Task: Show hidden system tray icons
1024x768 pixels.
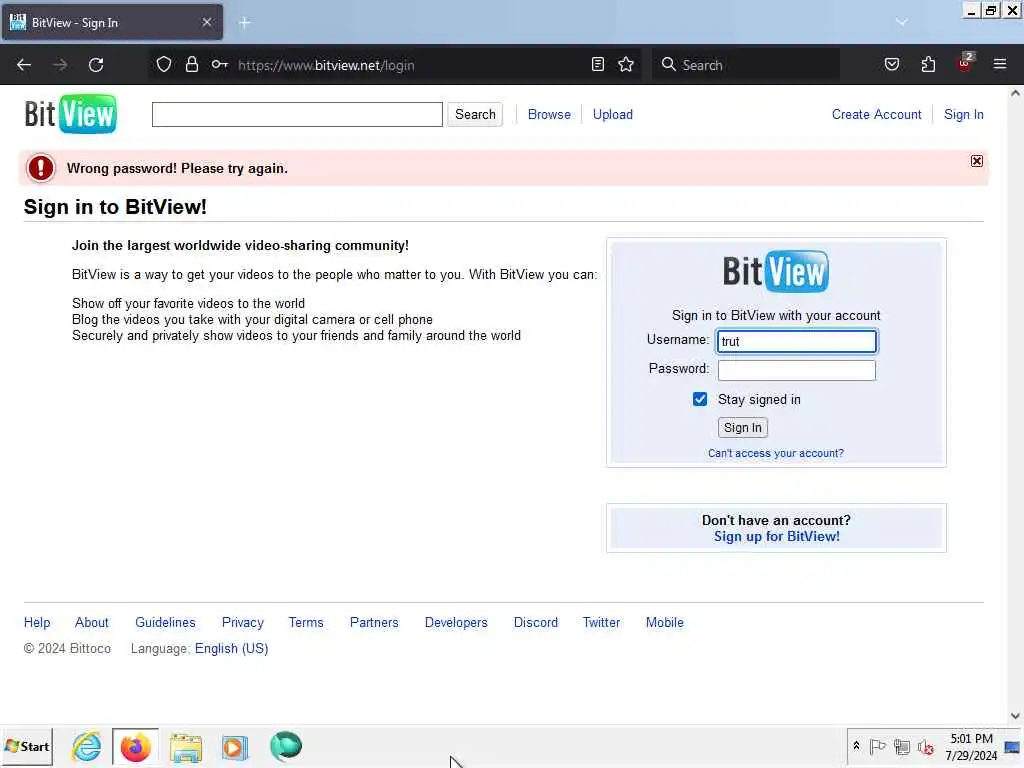Action: coord(856,746)
